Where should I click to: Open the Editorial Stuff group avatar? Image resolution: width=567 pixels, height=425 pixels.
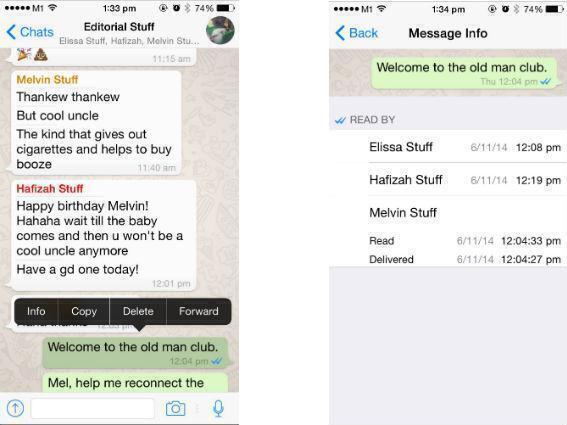click(220, 30)
